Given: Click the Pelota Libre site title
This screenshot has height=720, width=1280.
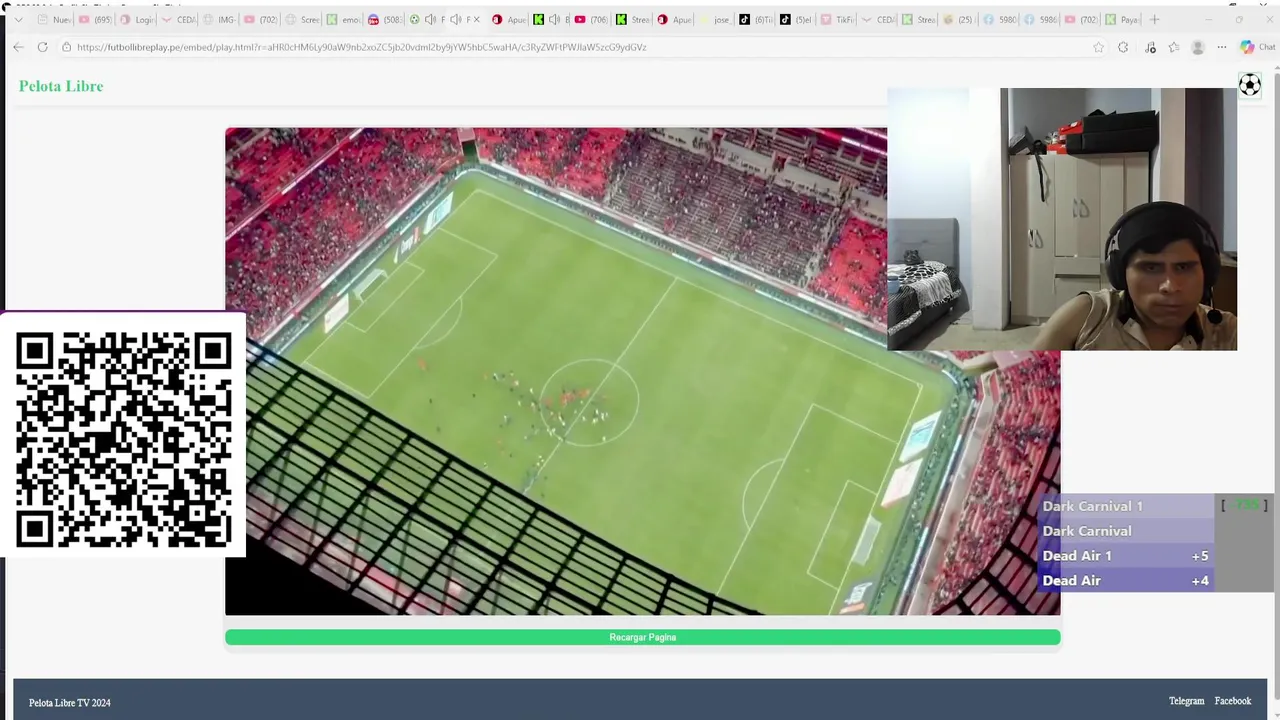Looking at the screenshot, I should click(x=61, y=86).
